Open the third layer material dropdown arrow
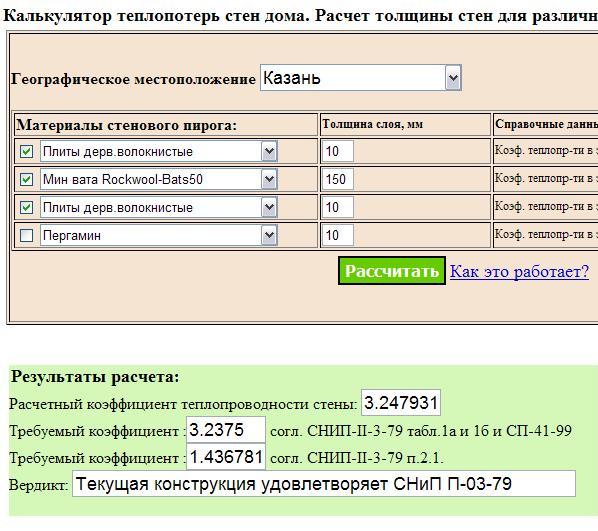The height and width of the screenshot is (531, 598). point(269,208)
